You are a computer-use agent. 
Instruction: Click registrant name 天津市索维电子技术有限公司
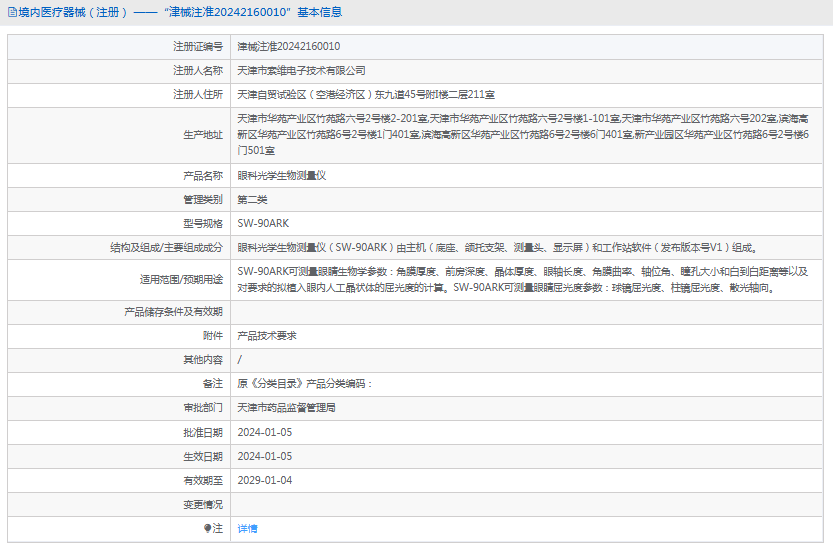301,71
